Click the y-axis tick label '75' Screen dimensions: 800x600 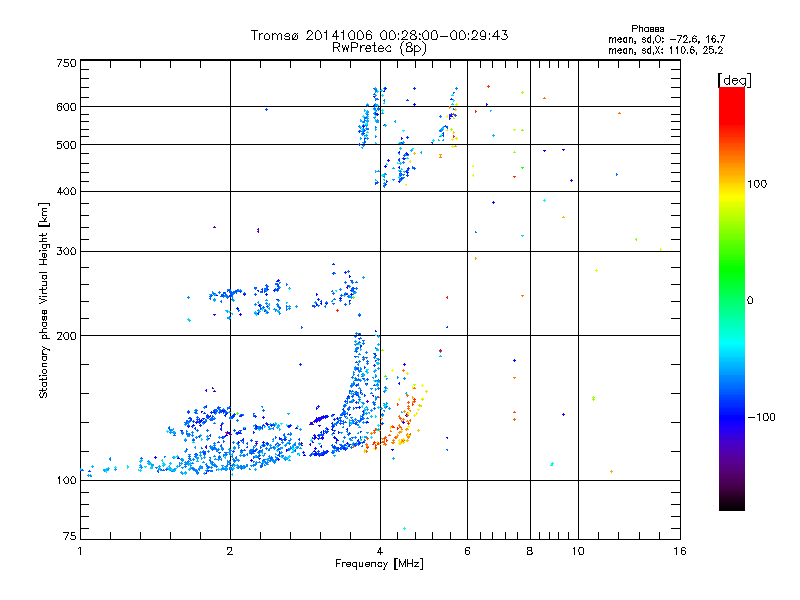pos(70,536)
